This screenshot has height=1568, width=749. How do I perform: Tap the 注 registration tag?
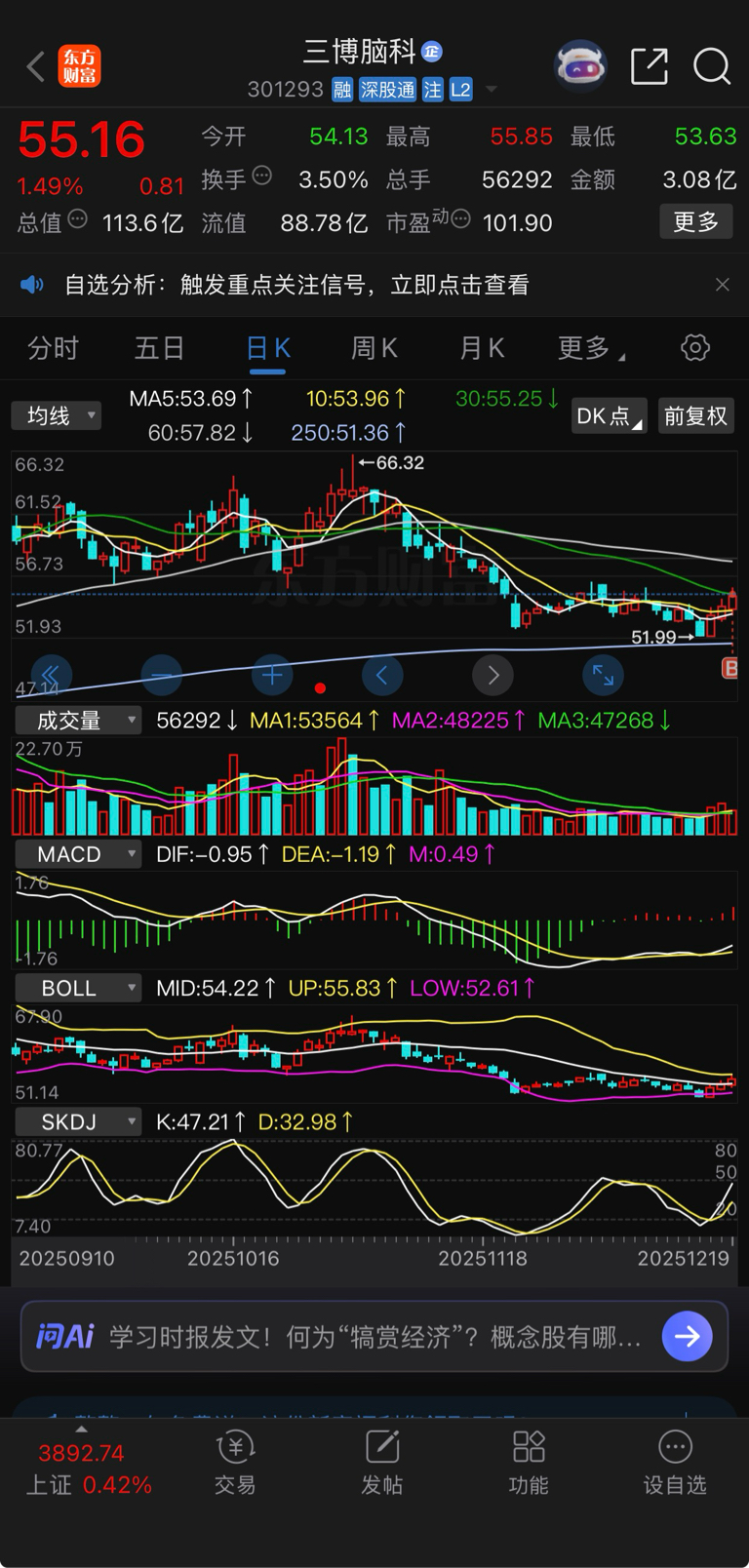(x=433, y=91)
